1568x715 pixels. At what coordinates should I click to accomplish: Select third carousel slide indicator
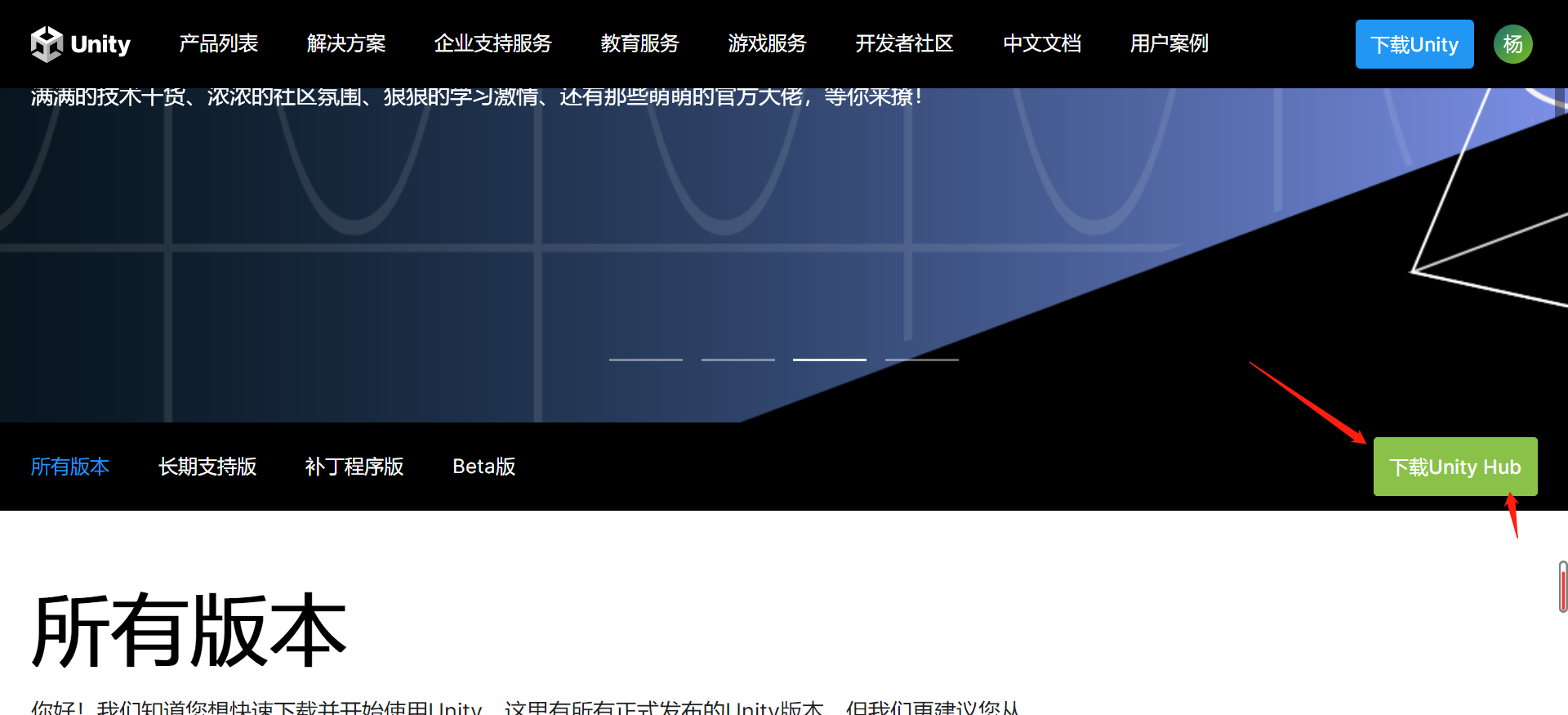pyautogui.click(x=830, y=360)
